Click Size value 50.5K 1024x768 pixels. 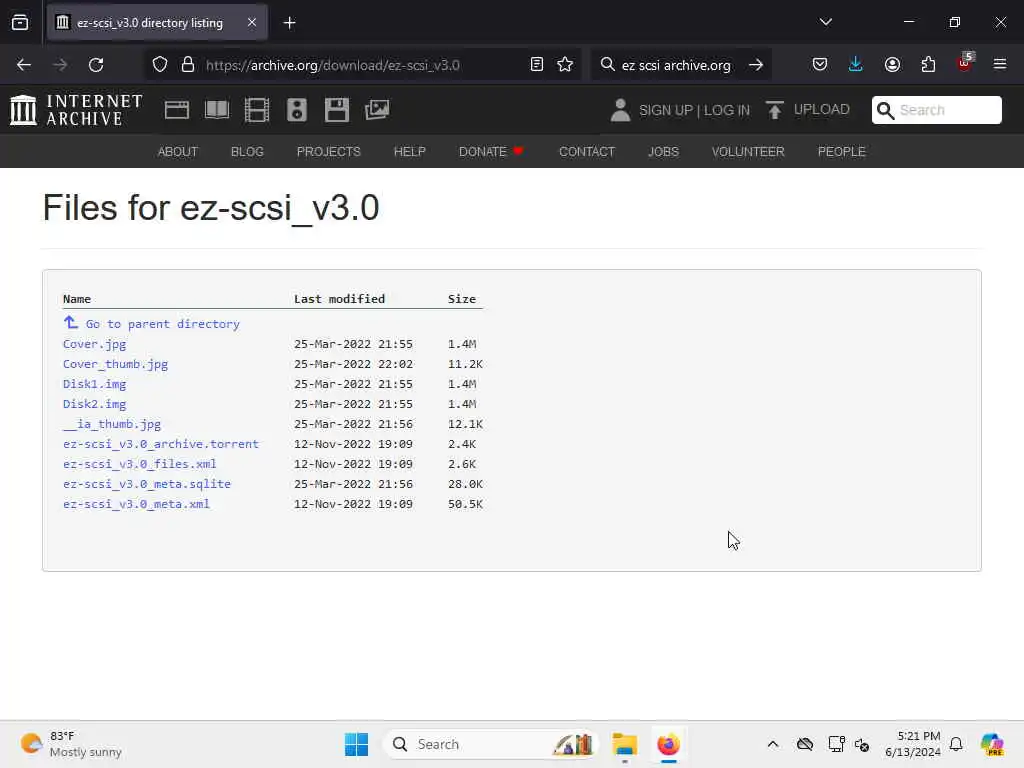[x=465, y=504]
